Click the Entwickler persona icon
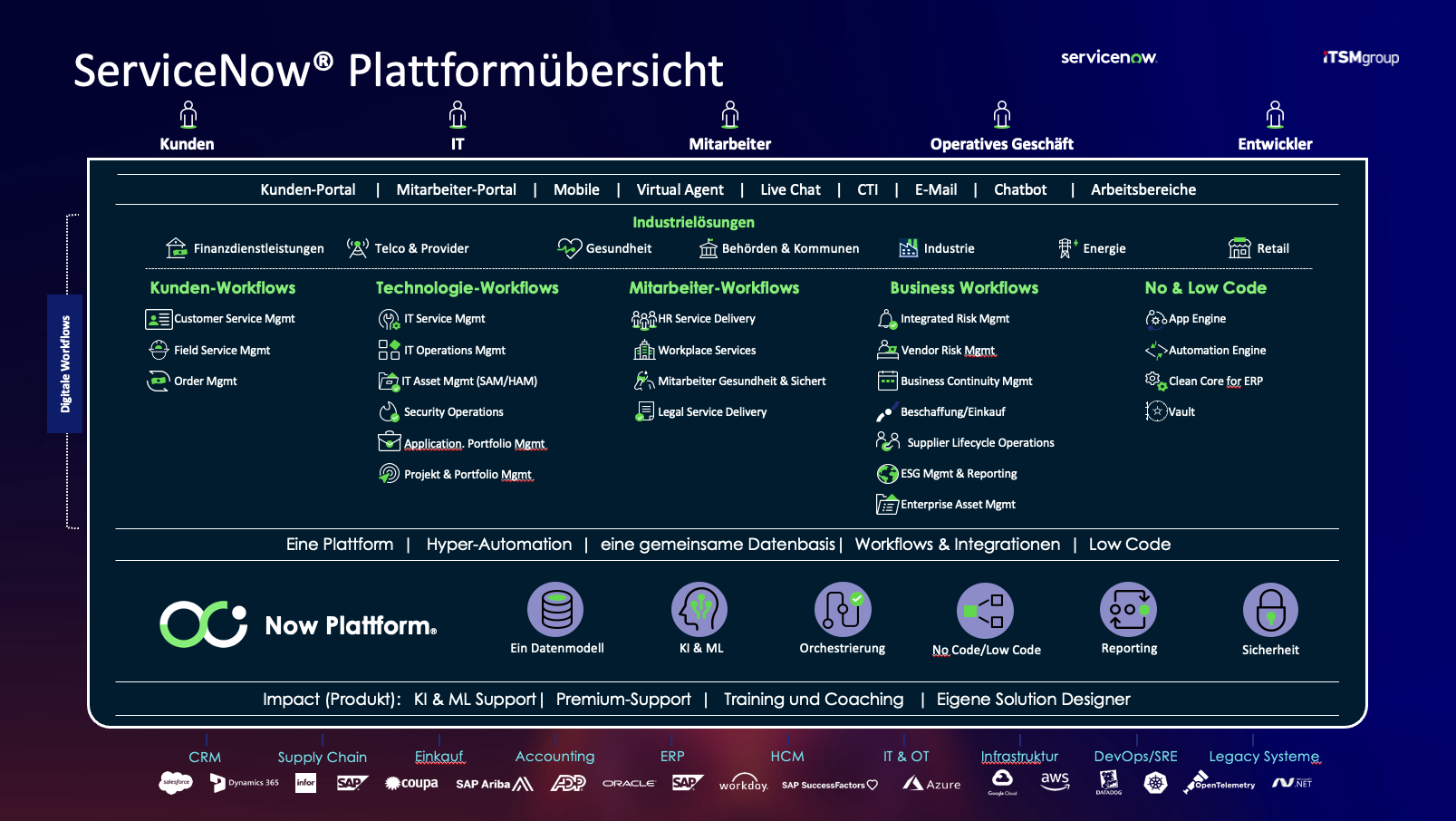 point(1276,115)
